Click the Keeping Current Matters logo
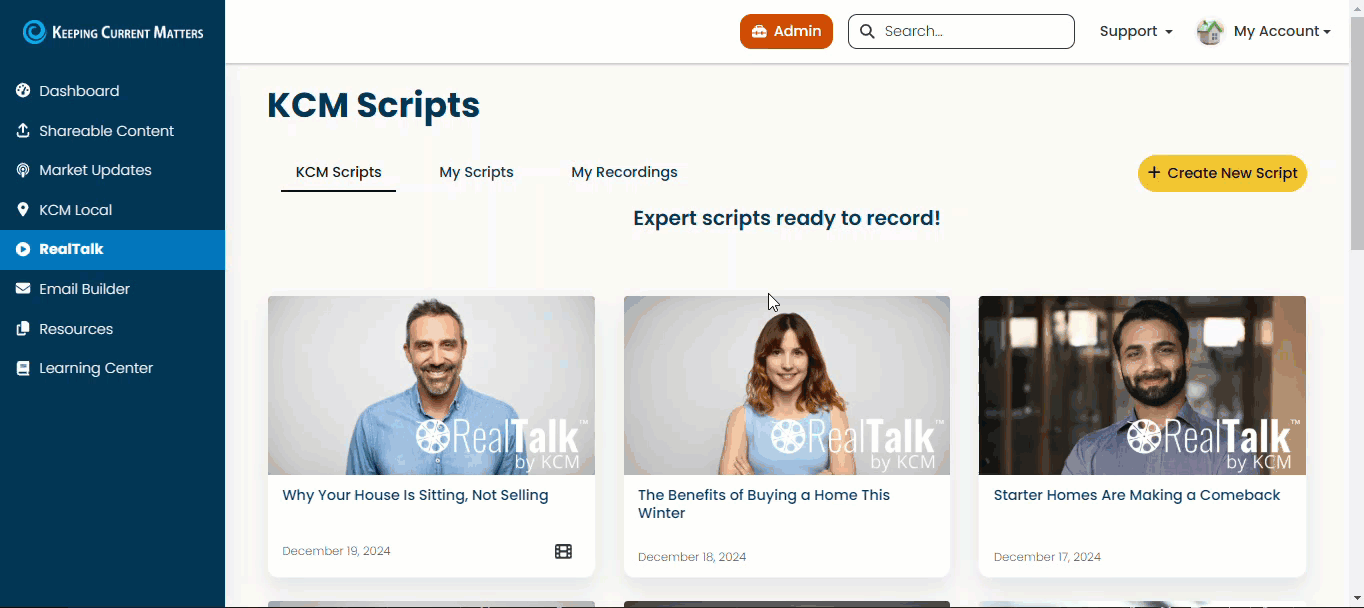 [113, 32]
